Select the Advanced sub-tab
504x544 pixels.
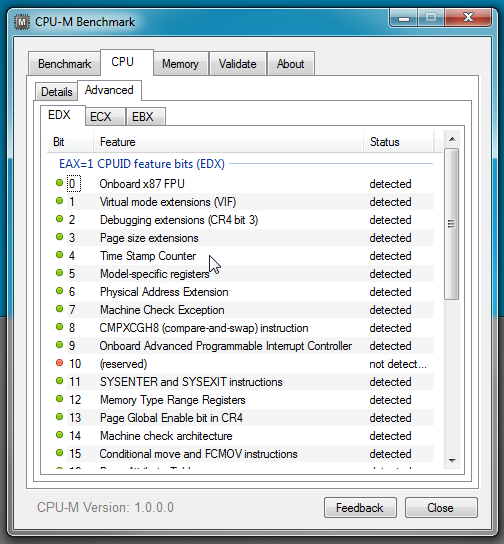pyautogui.click(x=109, y=90)
